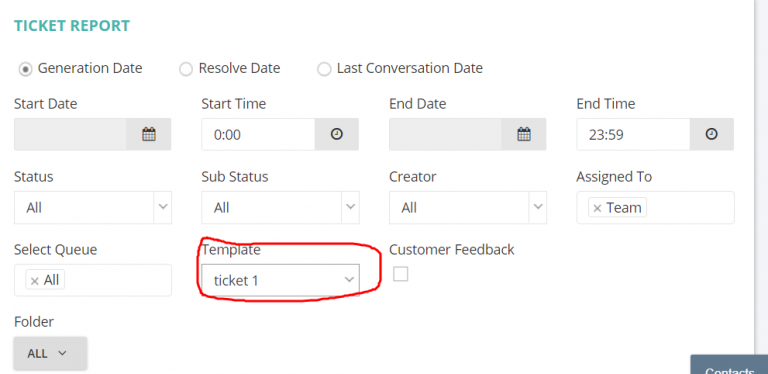Open the Creator dropdown
This screenshot has width=768, height=374.
[x=468, y=208]
